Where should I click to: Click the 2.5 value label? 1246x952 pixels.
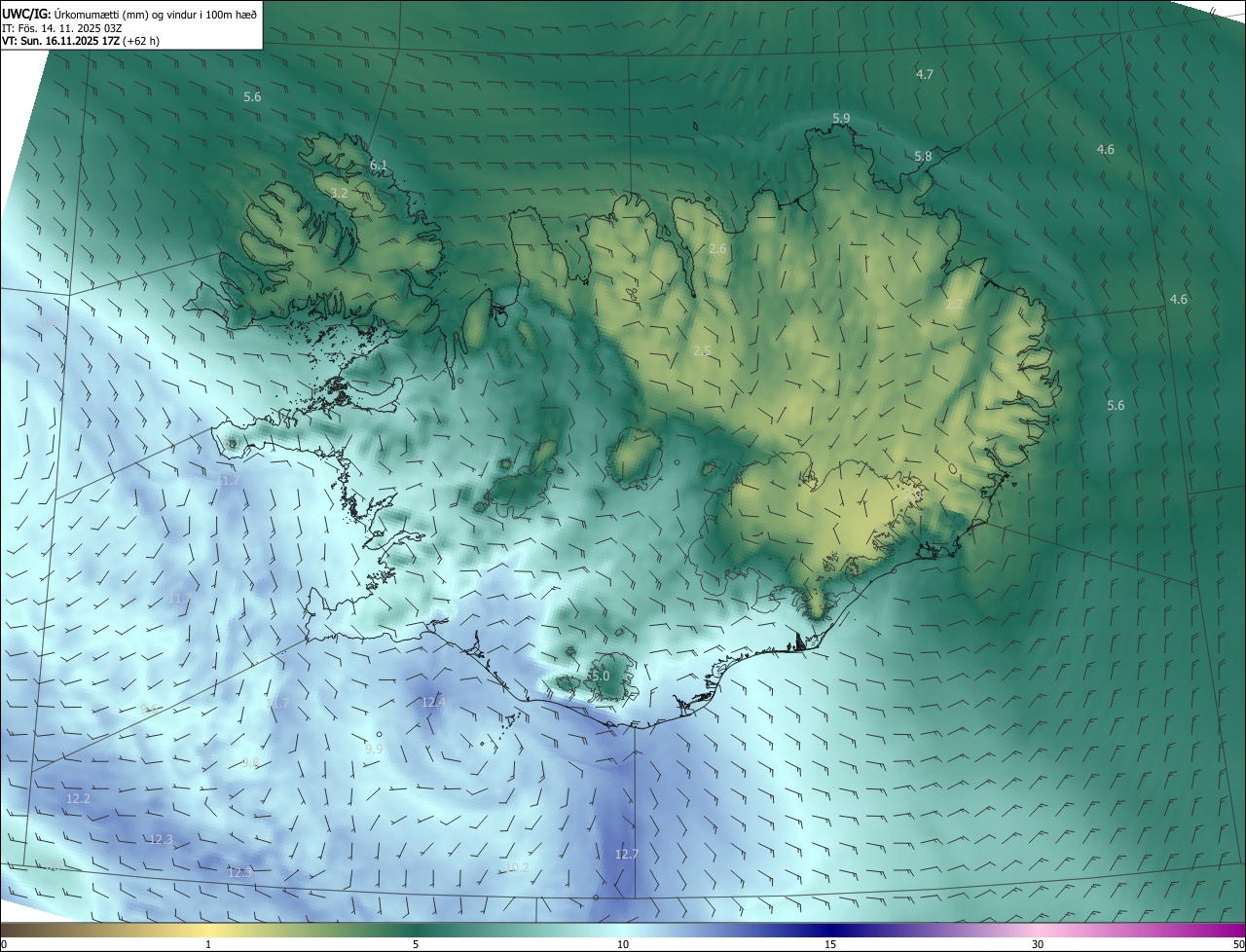[702, 350]
